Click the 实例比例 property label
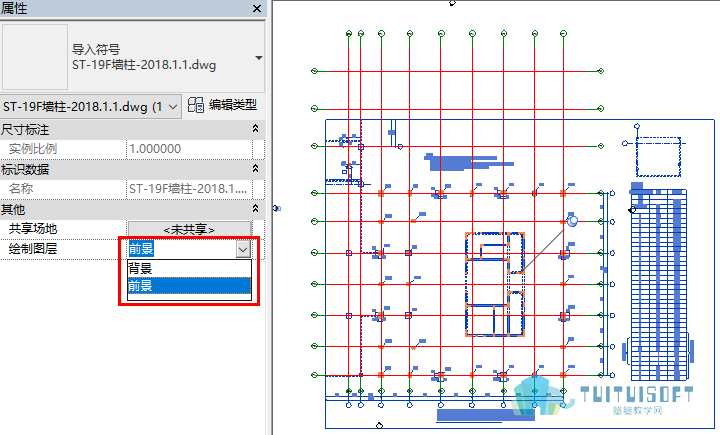 coord(33,149)
